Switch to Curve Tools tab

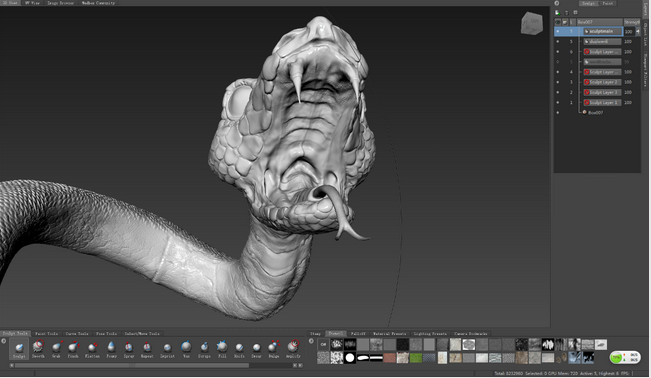tap(77, 334)
